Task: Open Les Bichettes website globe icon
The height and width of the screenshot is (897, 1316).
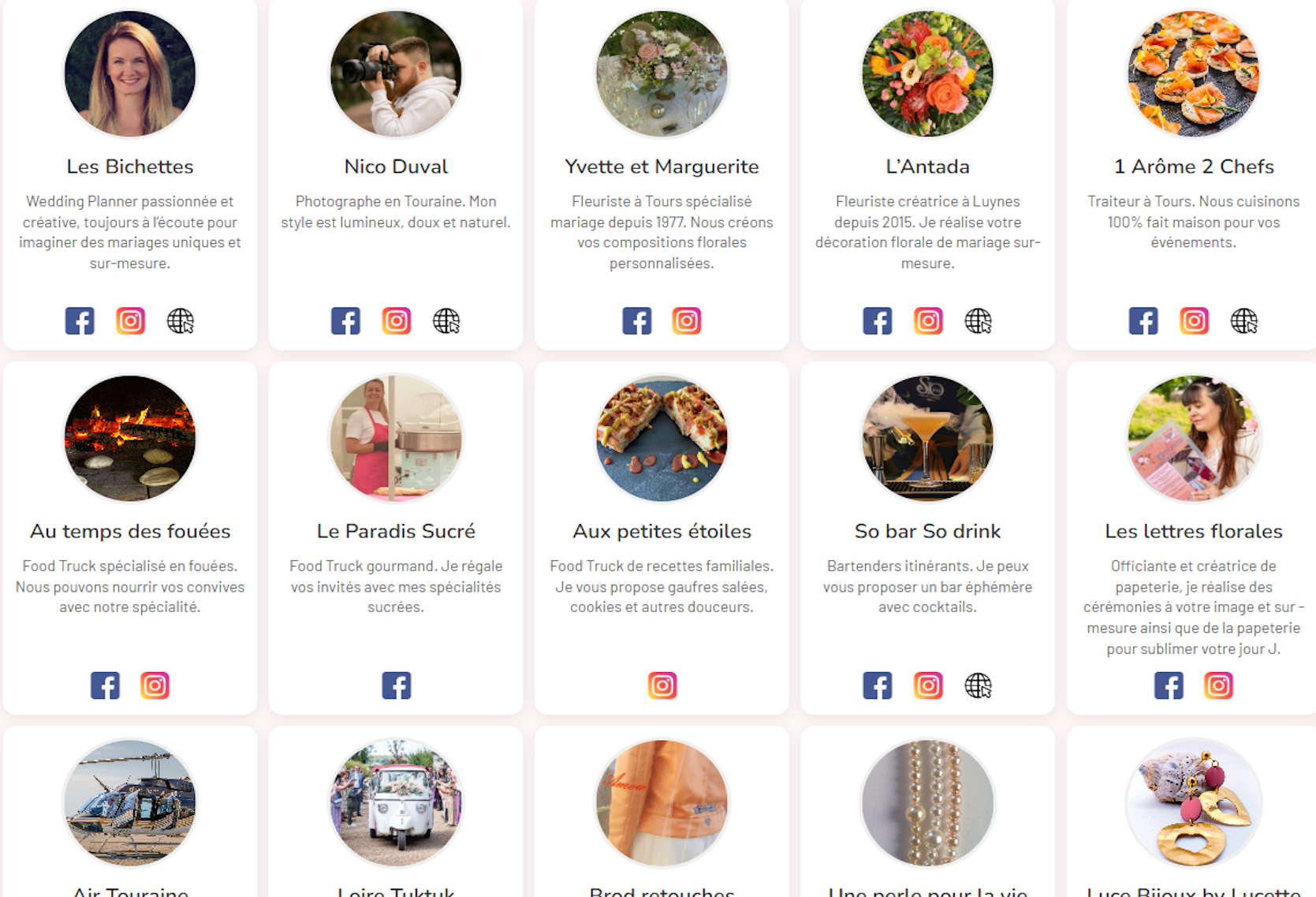Action: click(181, 321)
